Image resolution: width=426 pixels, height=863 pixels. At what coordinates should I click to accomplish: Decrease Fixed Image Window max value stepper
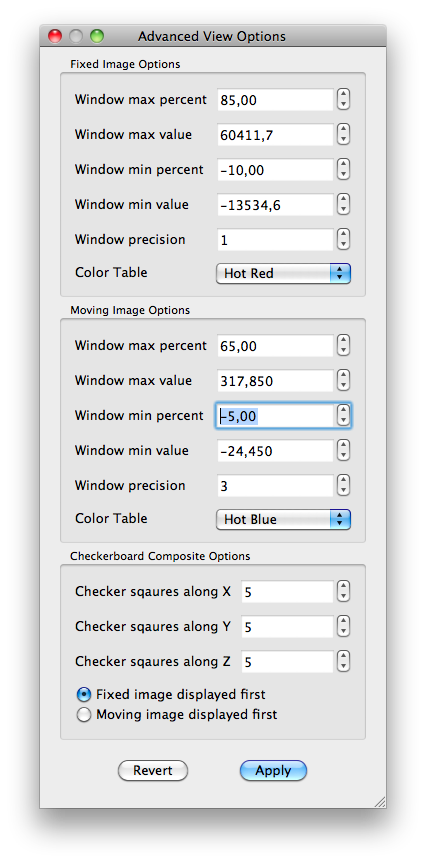pos(343,140)
